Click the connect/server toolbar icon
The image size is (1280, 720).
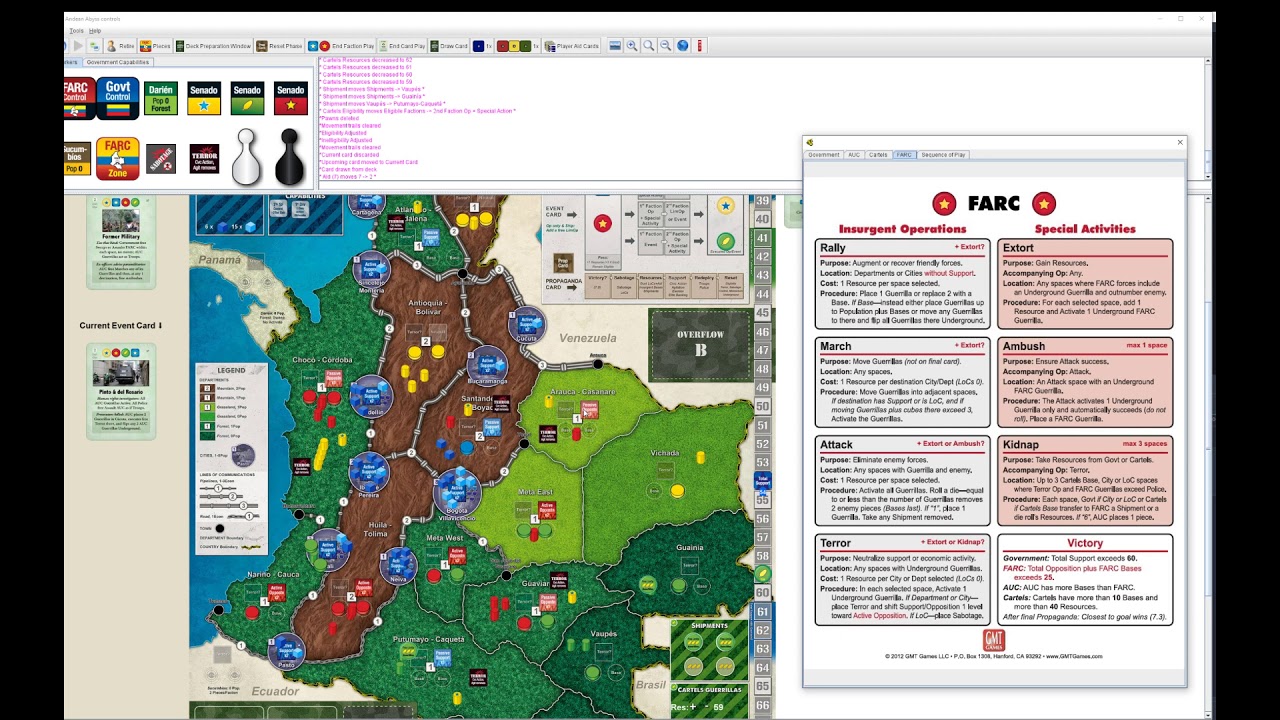[x=95, y=46]
